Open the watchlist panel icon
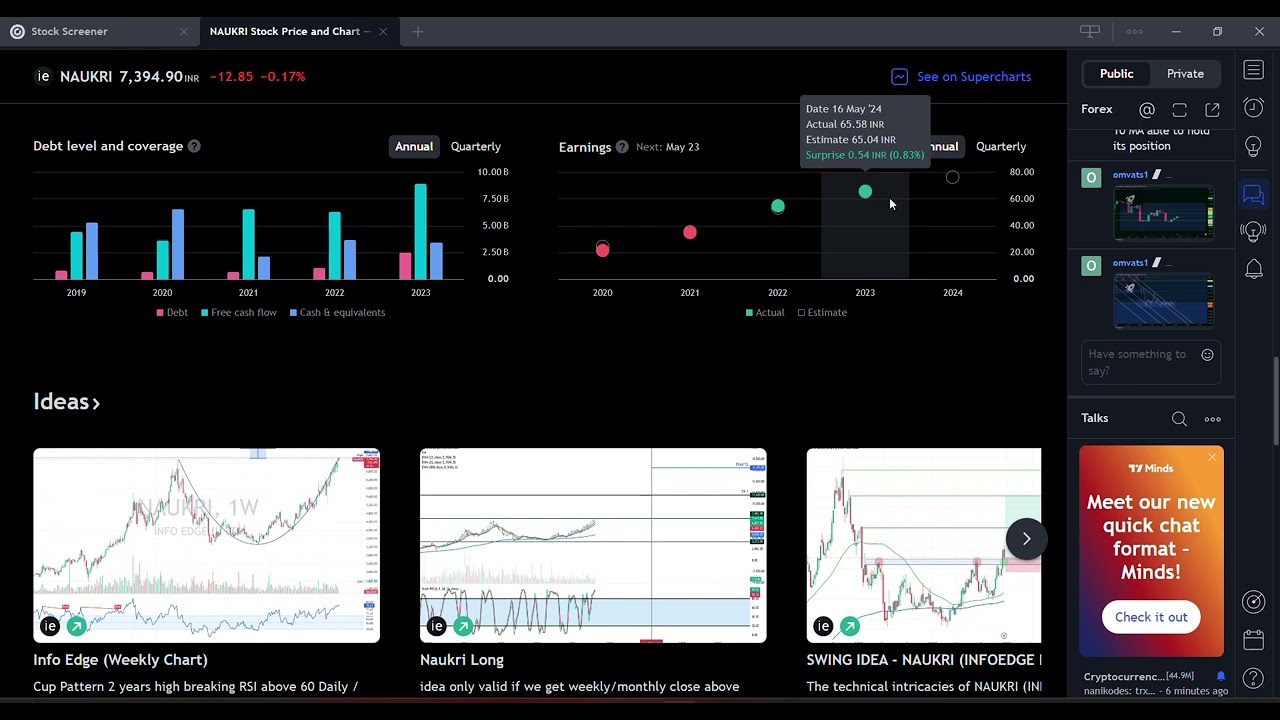 click(1253, 70)
